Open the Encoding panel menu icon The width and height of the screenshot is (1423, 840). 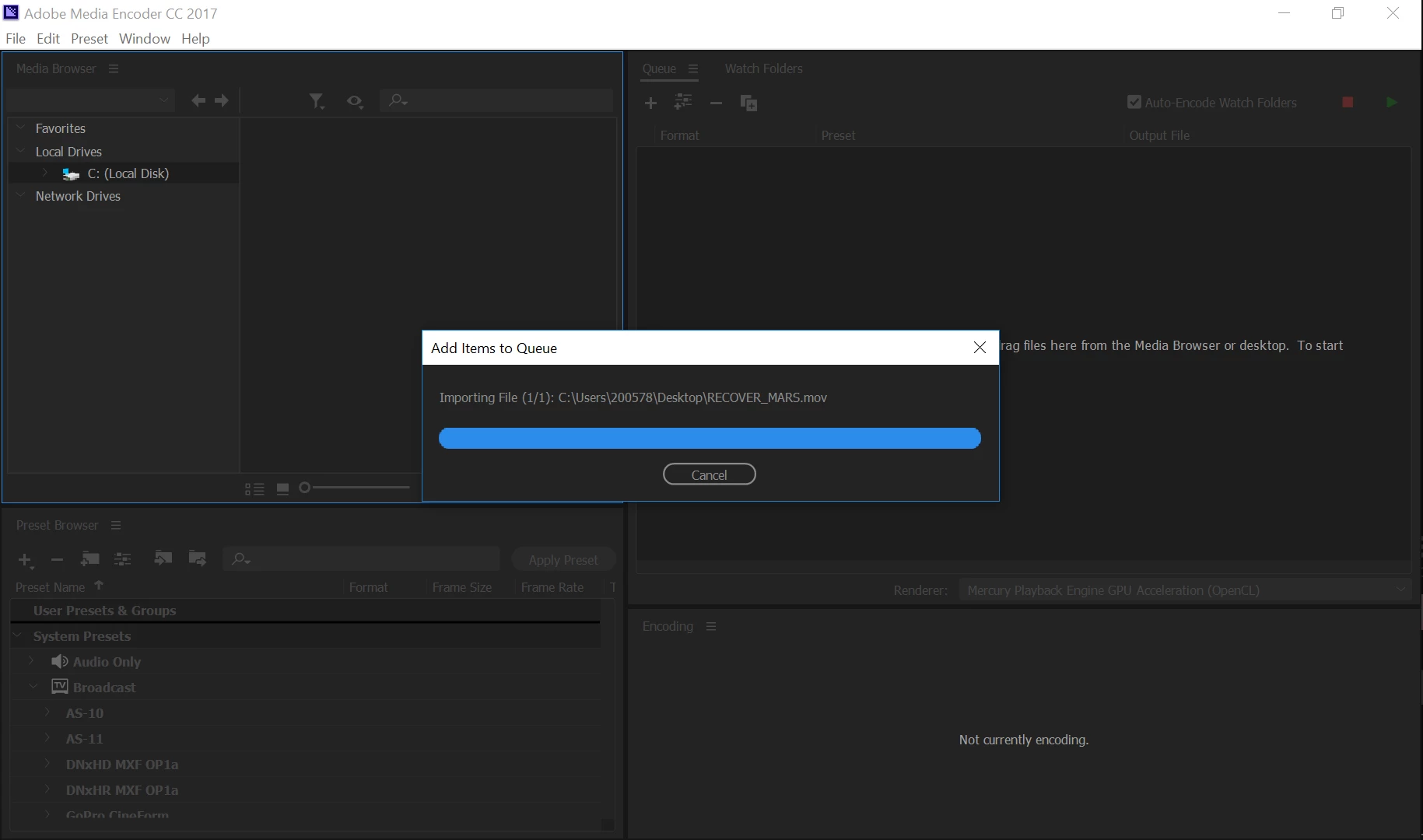(x=710, y=626)
